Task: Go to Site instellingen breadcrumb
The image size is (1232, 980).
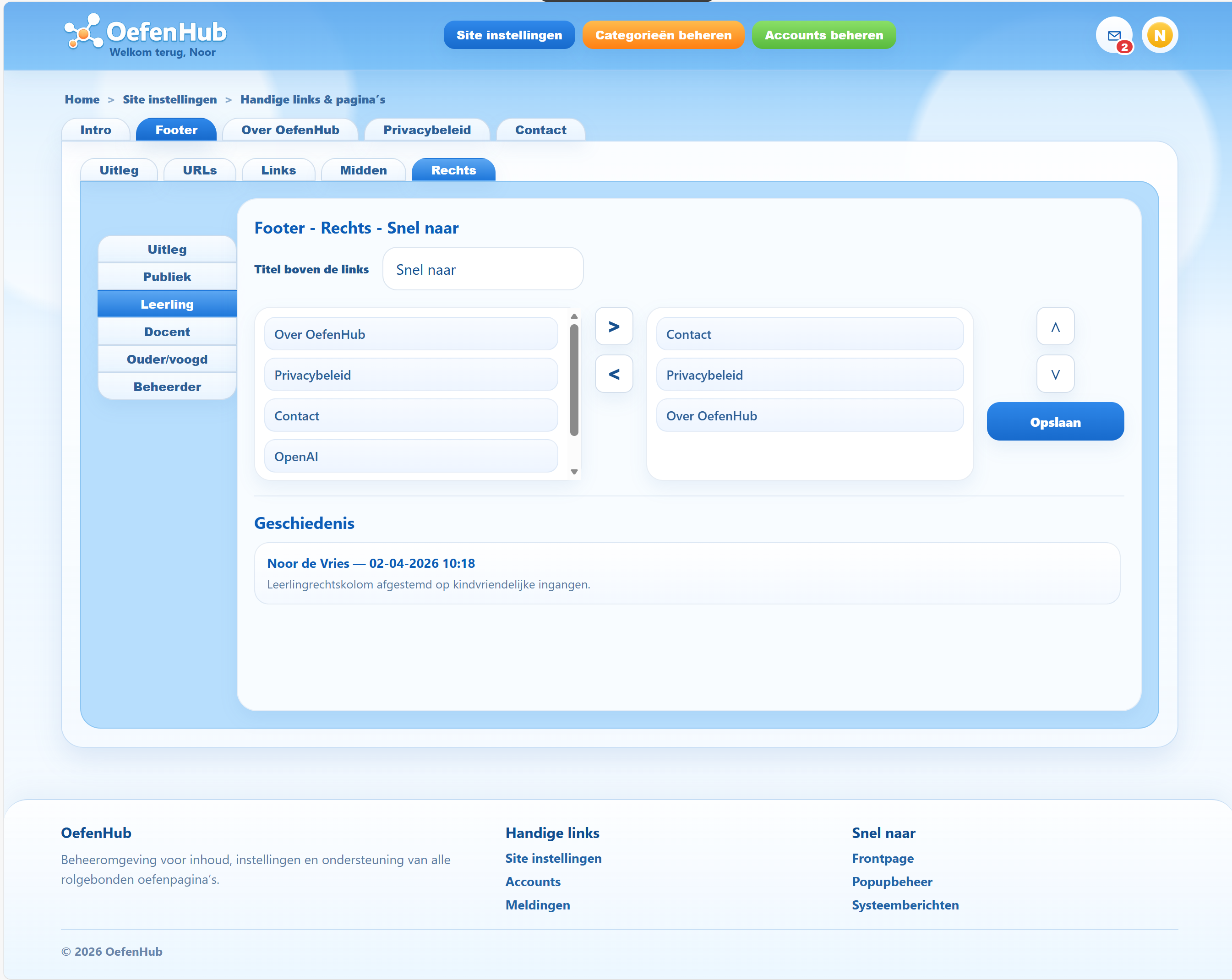Action: (x=170, y=99)
